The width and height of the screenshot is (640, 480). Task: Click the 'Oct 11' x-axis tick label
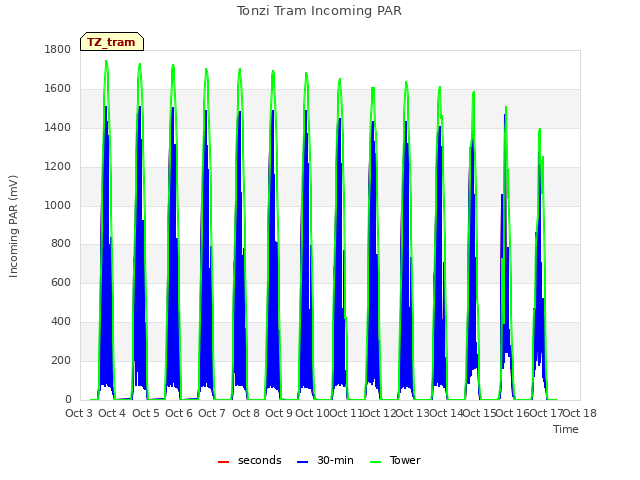point(346,413)
